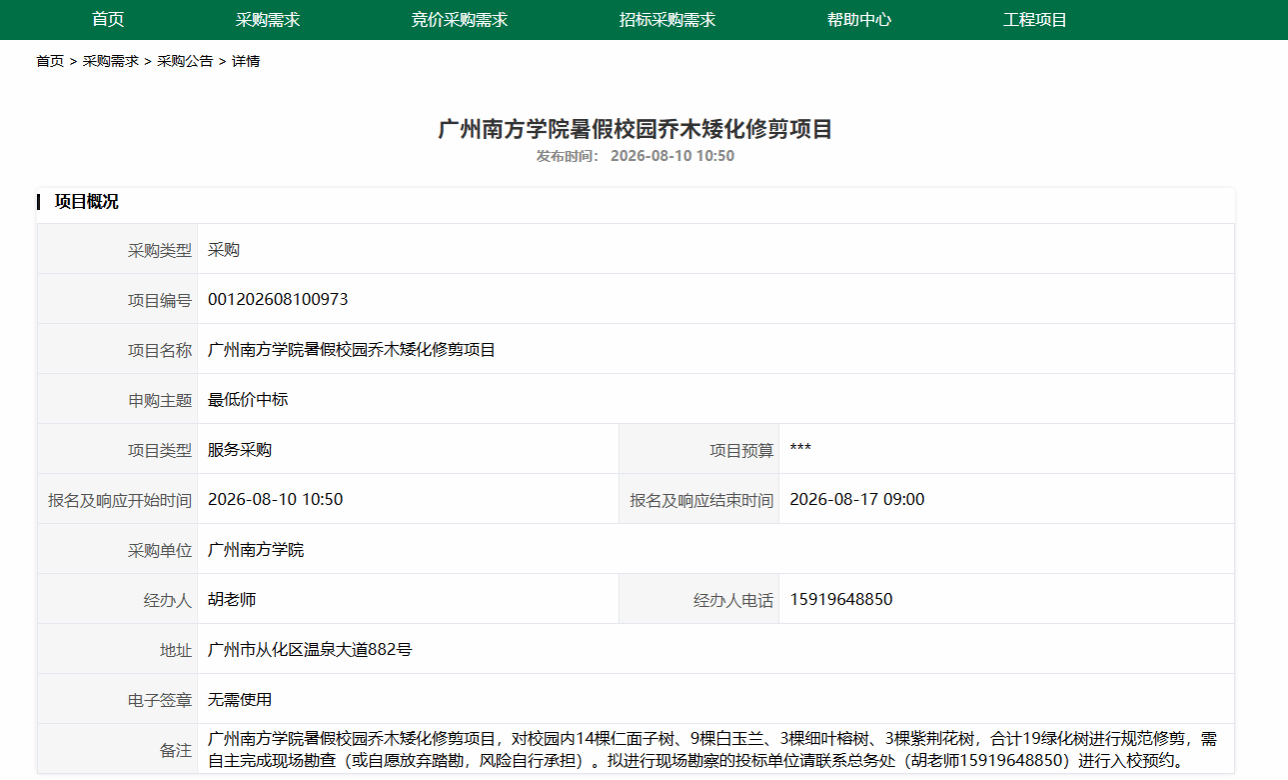
Task: Click the 申购主题 row label
Action: (x=160, y=400)
